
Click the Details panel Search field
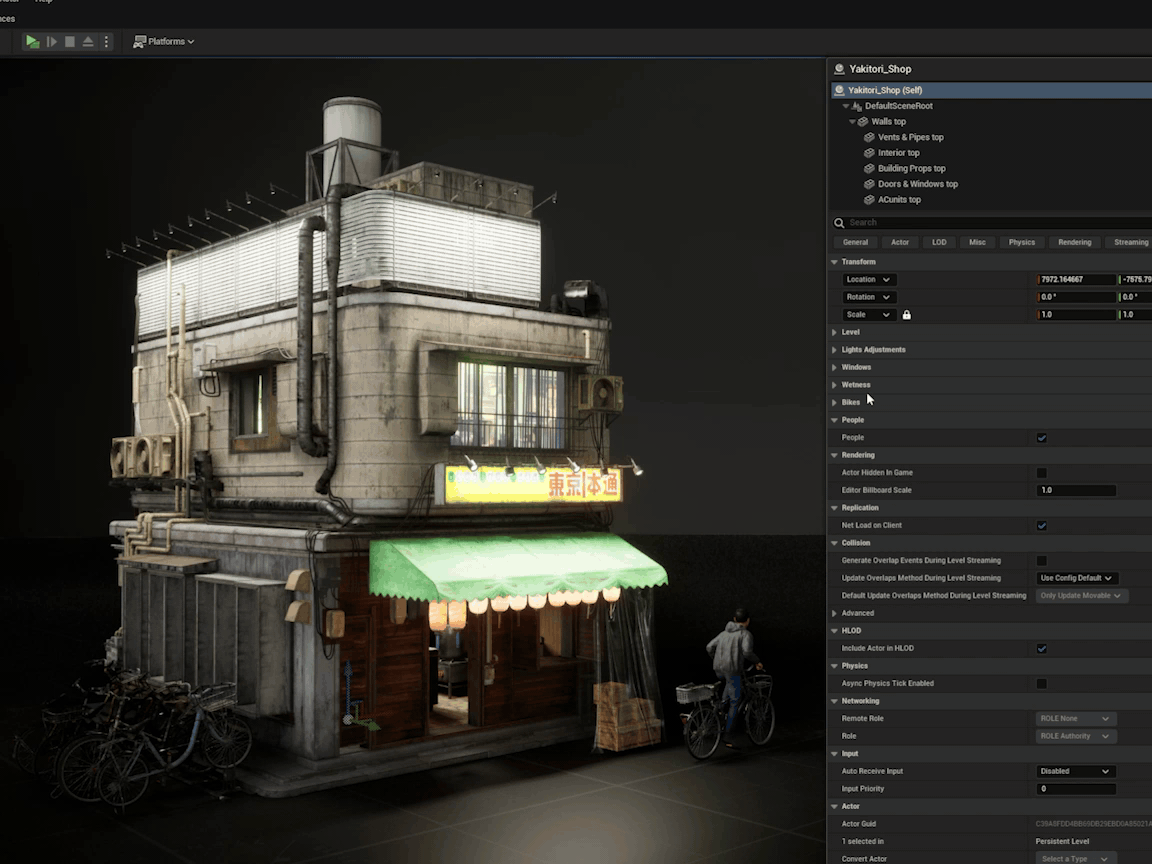click(990, 223)
